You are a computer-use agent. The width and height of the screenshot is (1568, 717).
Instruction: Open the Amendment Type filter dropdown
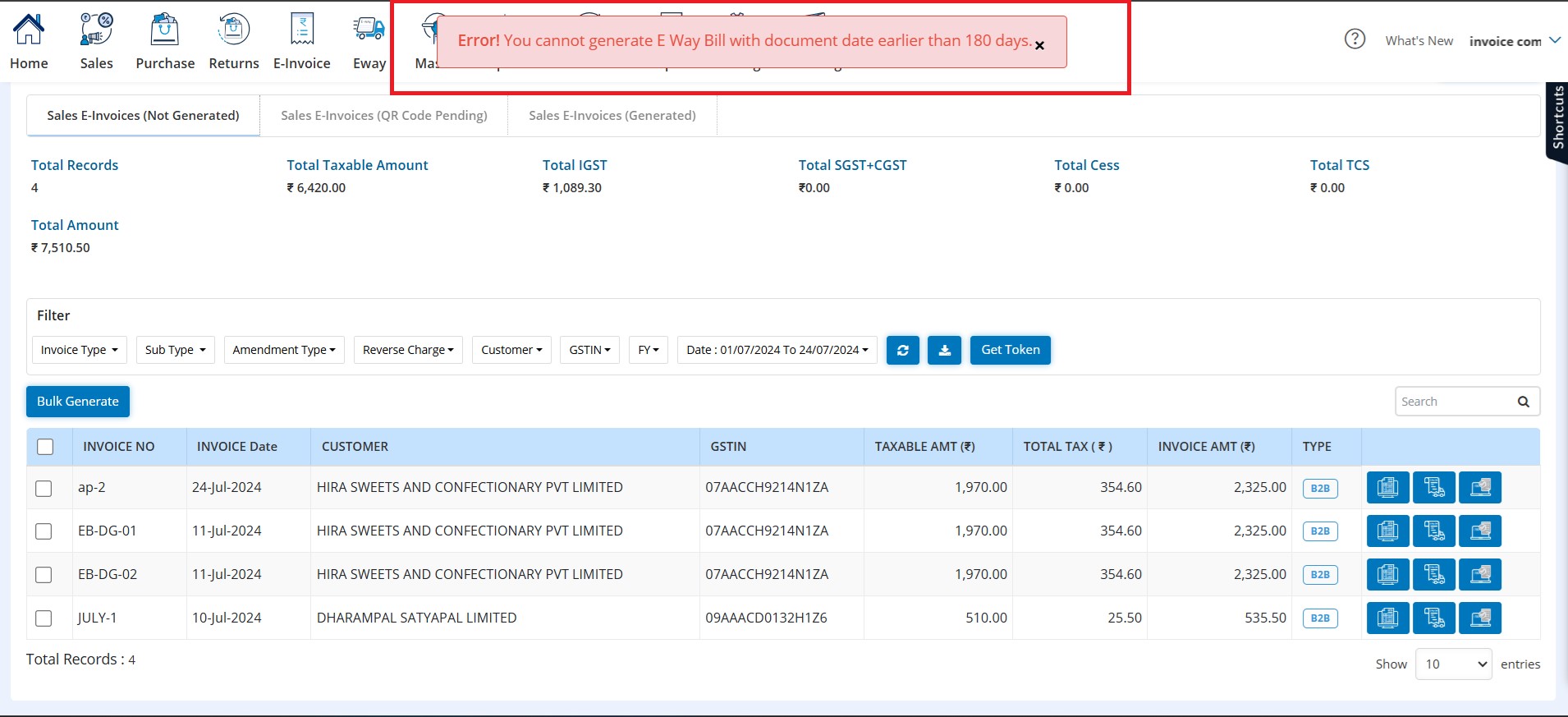[x=284, y=350]
